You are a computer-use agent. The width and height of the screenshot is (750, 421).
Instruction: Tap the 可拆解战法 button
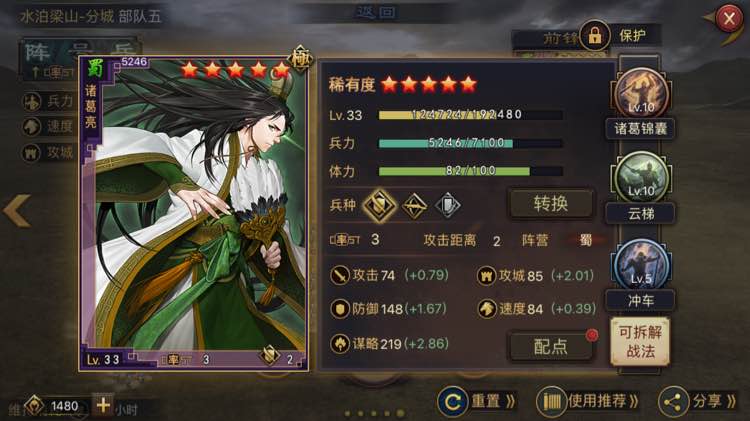(640, 341)
